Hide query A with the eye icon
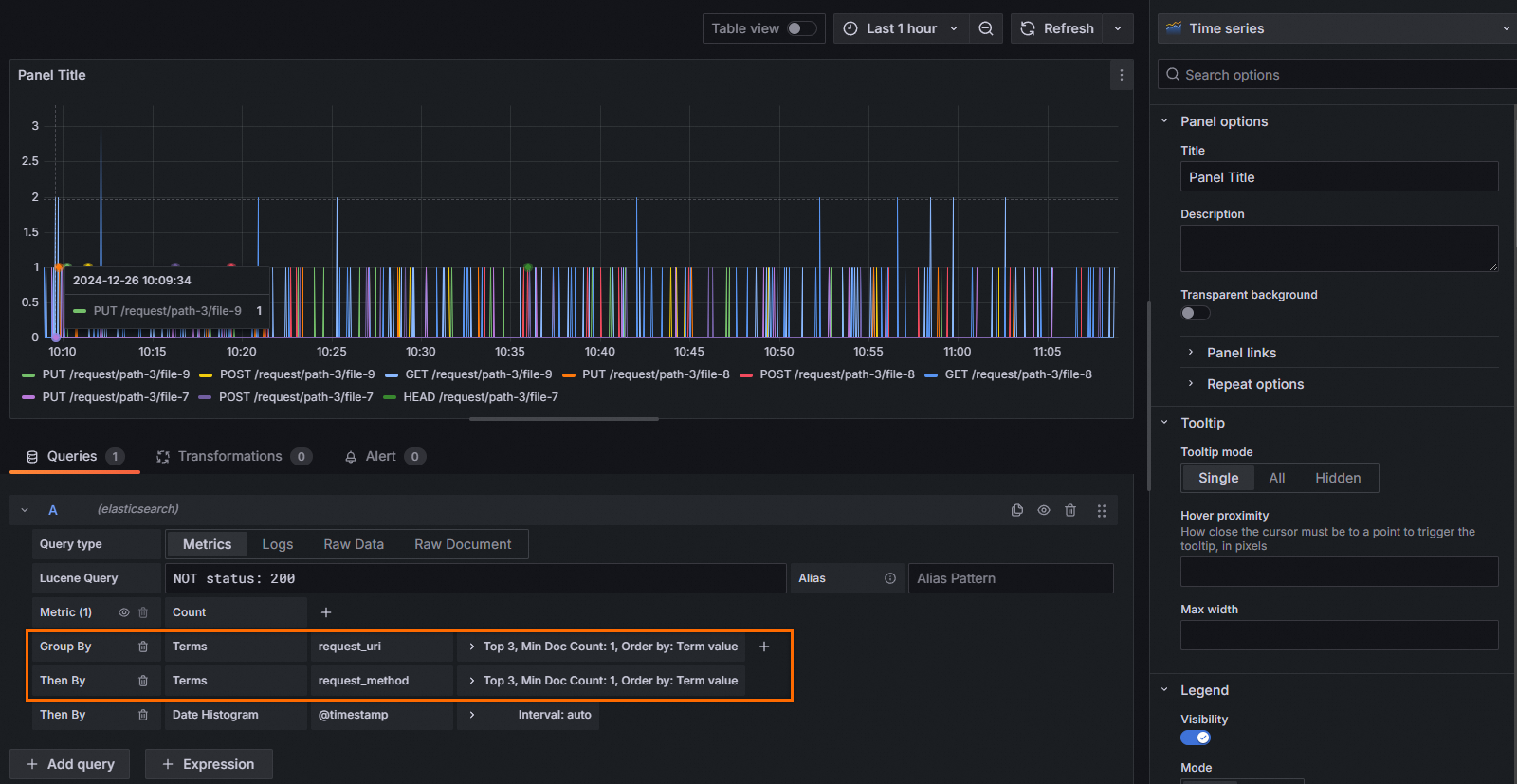Viewport: 1517px width, 784px height. pyautogui.click(x=1044, y=510)
